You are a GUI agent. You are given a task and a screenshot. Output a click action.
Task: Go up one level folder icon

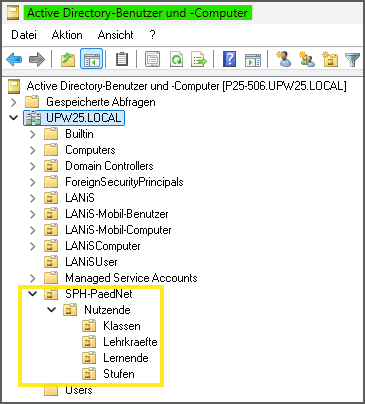(68, 60)
